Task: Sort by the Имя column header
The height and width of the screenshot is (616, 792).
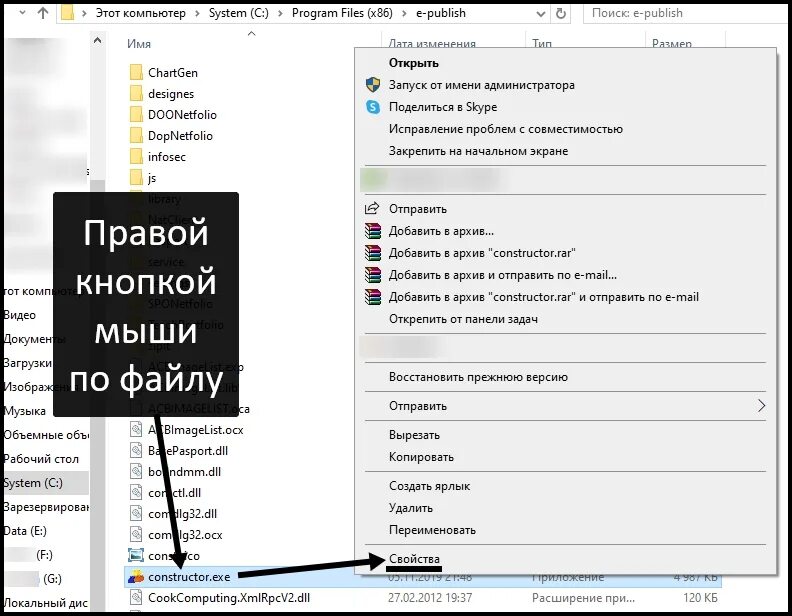Action: (139, 44)
